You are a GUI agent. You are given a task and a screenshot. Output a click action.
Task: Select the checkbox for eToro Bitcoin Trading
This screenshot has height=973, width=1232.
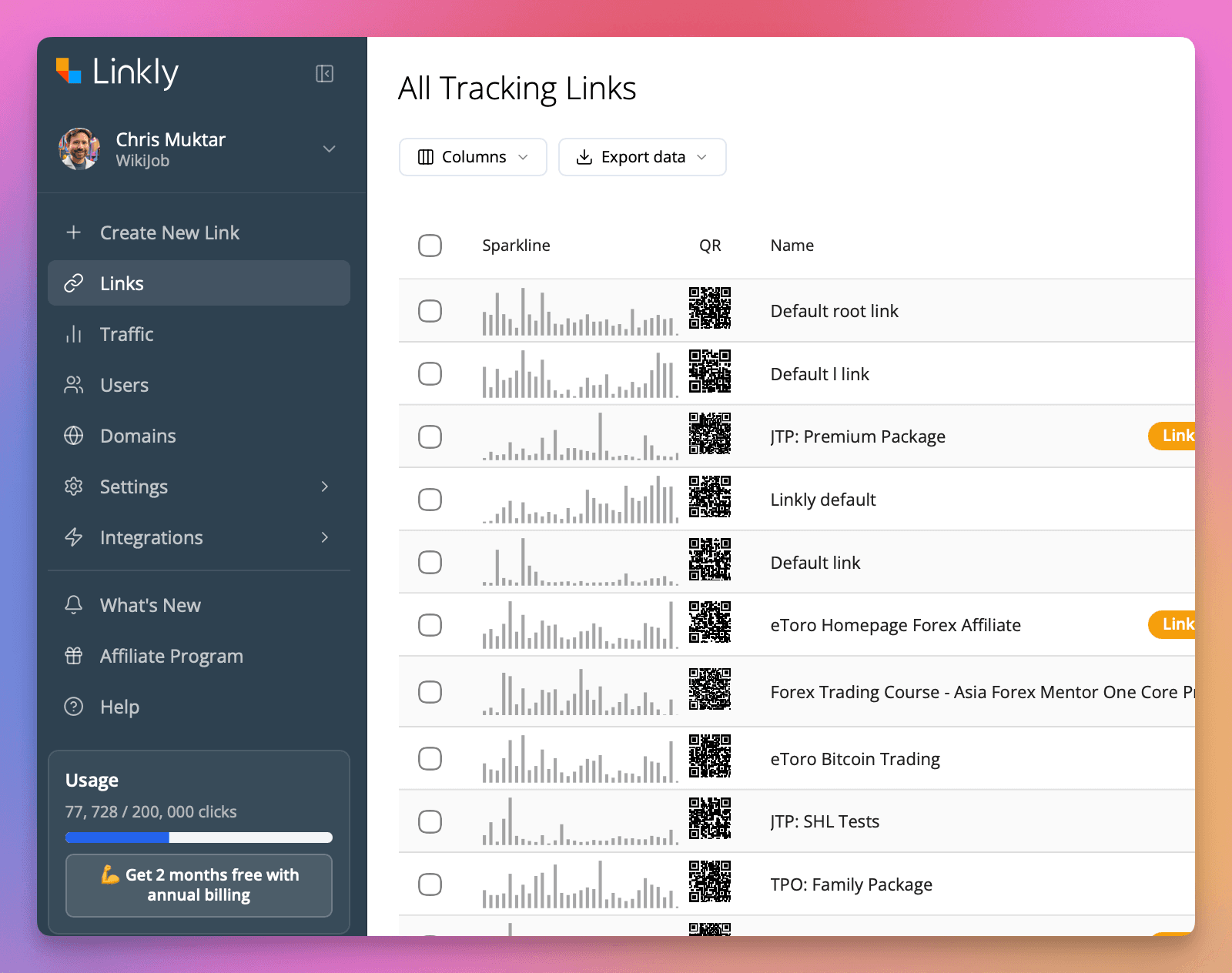pyautogui.click(x=430, y=758)
